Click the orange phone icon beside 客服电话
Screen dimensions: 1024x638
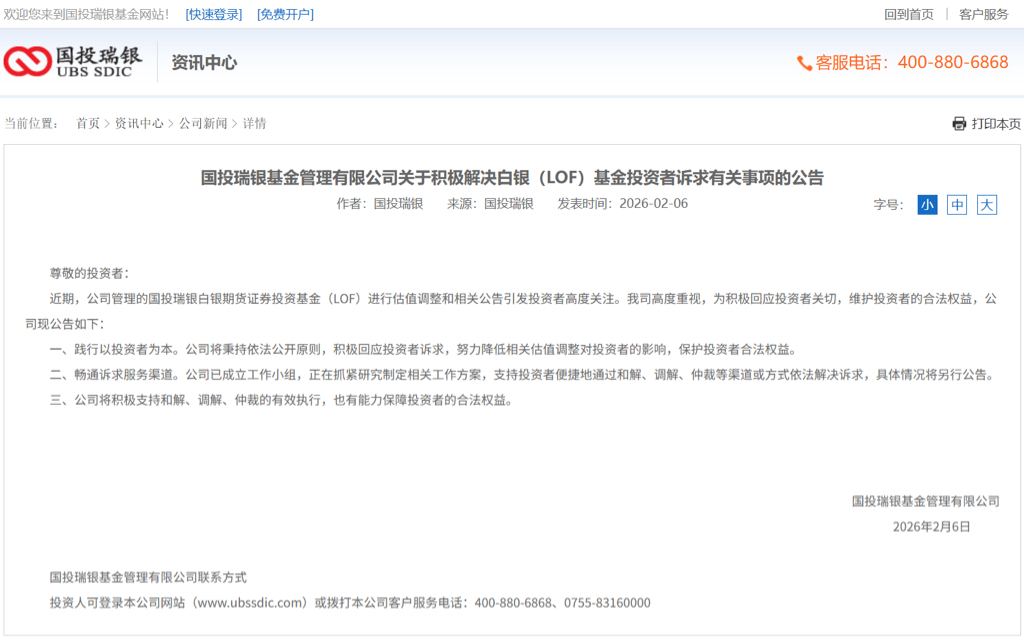[804, 63]
